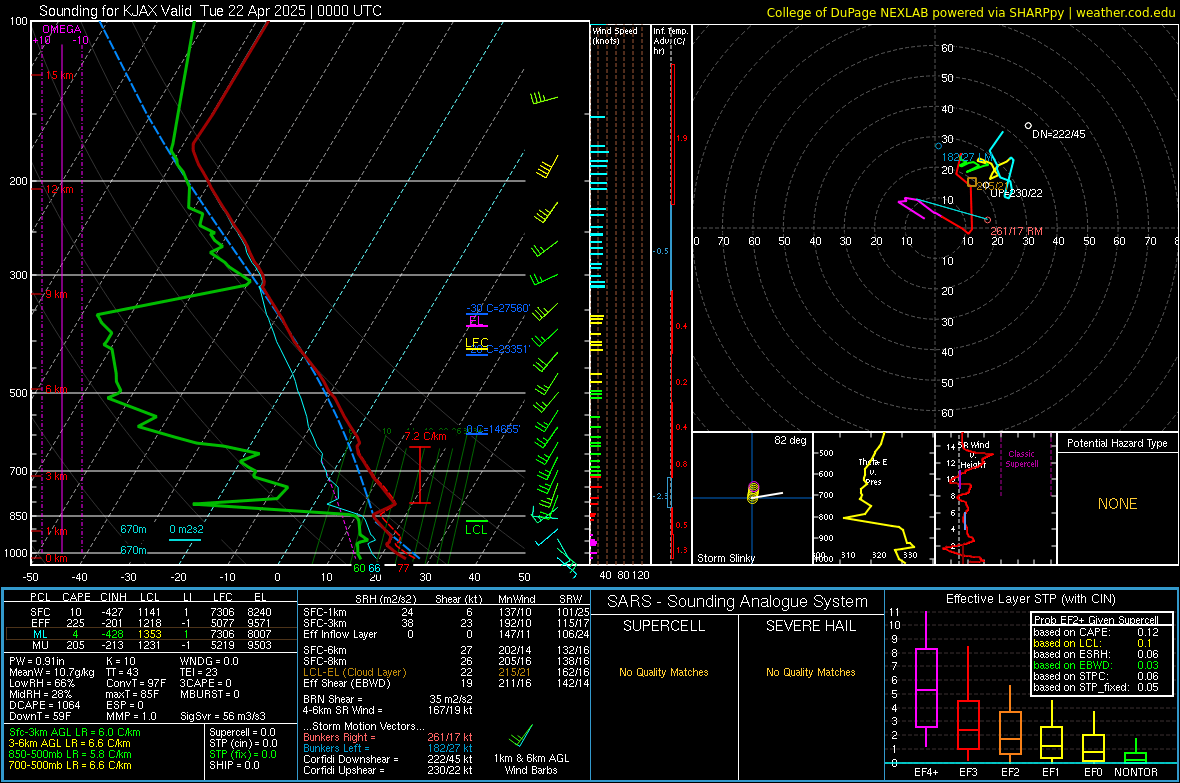Click the 9 km height marker
The height and width of the screenshot is (783, 1180).
(x=56, y=294)
